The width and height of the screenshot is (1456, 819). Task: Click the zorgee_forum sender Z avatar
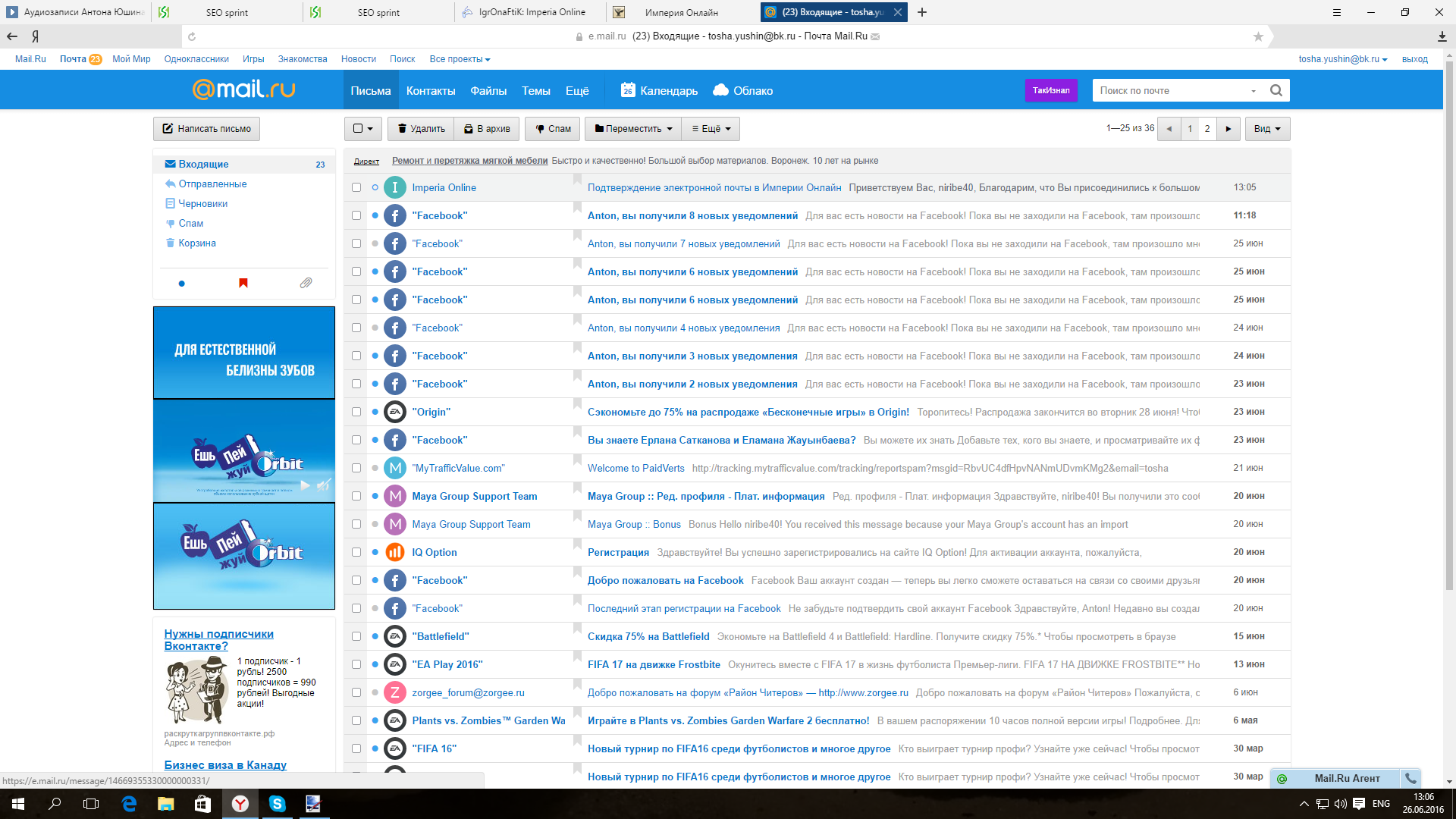point(394,692)
